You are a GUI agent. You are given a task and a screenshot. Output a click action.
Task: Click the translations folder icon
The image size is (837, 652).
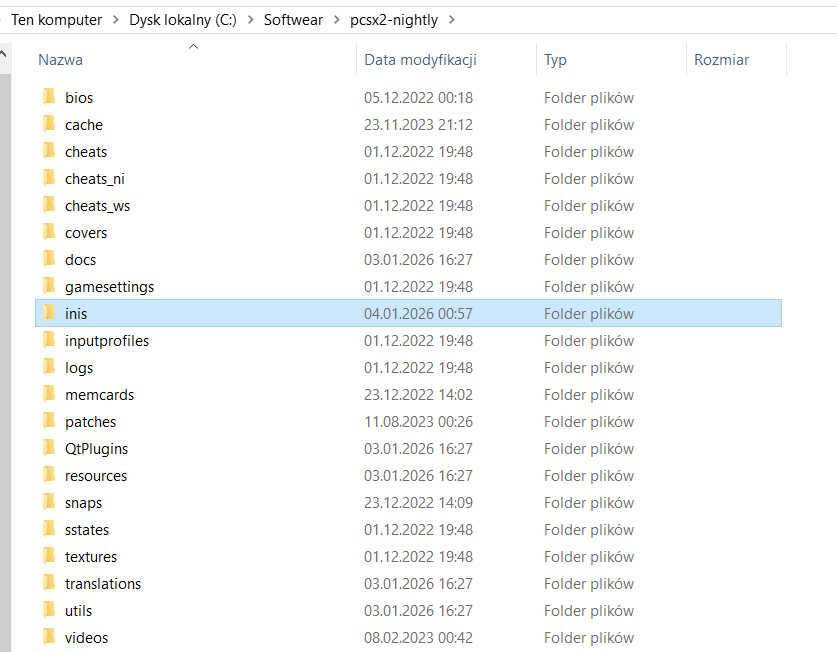(49, 583)
